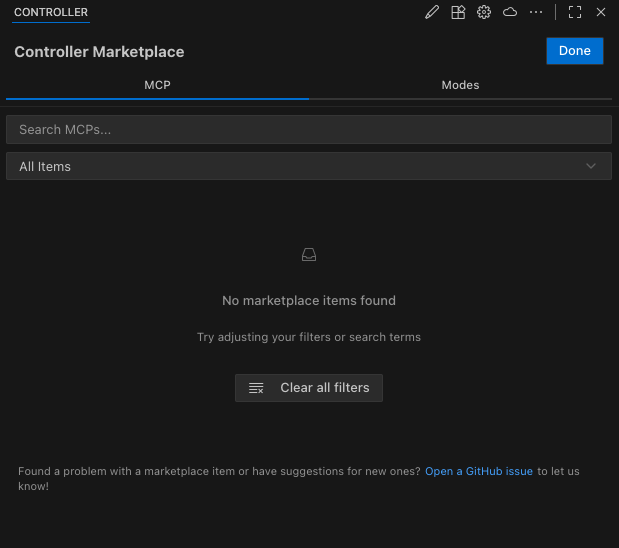Click the empty inbox tray icon
Image resolution: width=619 pixels, height=548 pixels.
(309, 255)
